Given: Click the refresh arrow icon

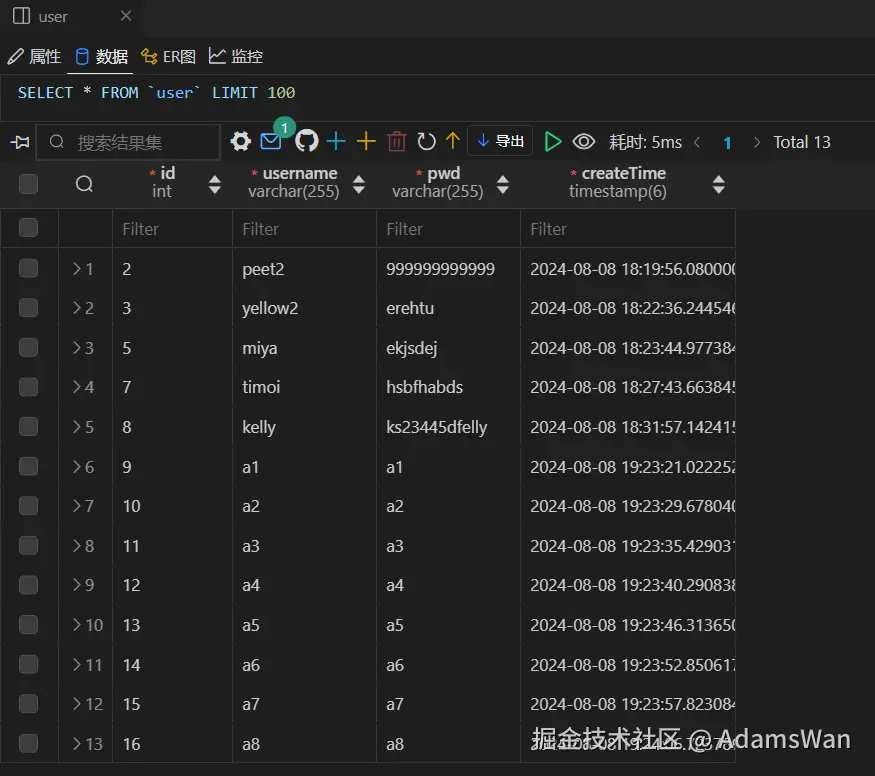Looking at the screenshot, I should [426, 141].
